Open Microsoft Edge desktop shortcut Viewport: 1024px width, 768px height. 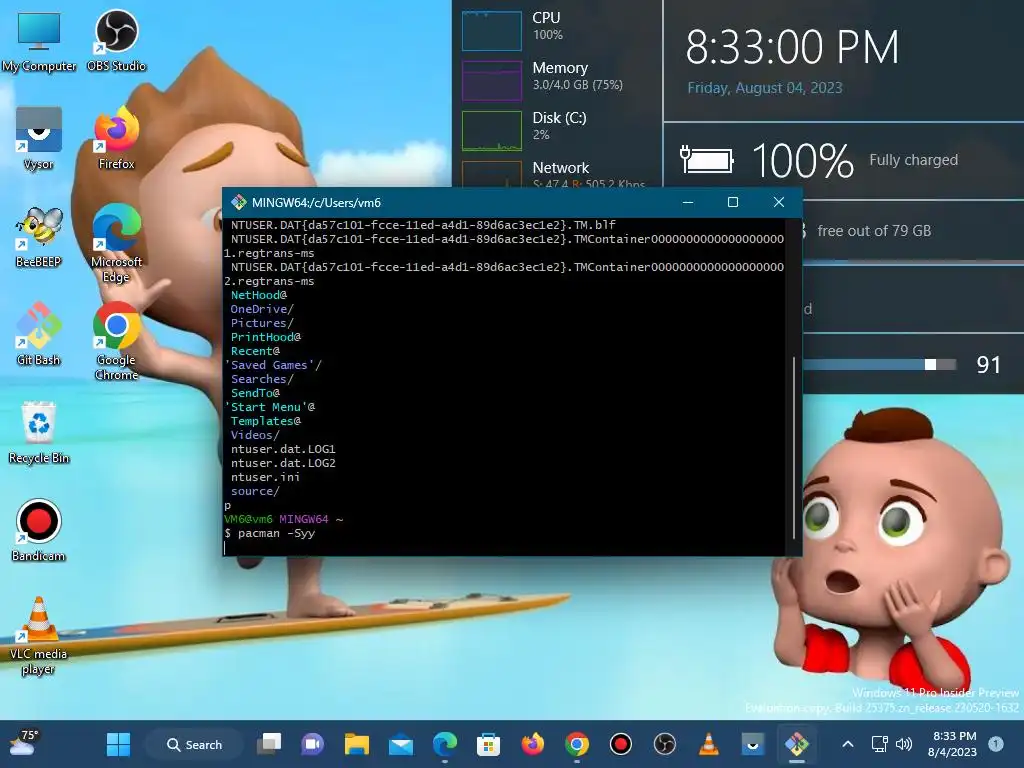pyautogui.click(x=116, y=243)
